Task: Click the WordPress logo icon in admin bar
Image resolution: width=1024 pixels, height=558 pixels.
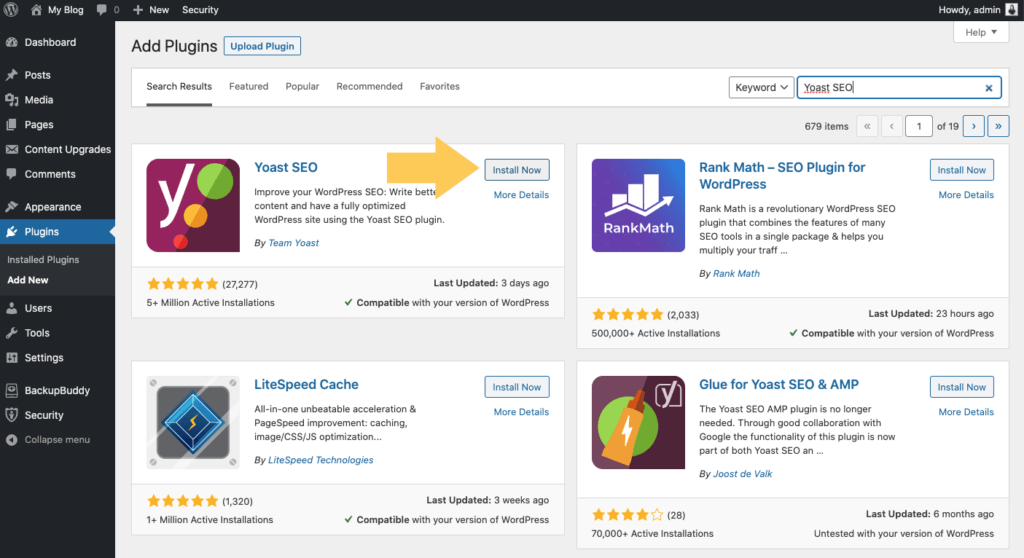Action: click(x=11, y=10)
